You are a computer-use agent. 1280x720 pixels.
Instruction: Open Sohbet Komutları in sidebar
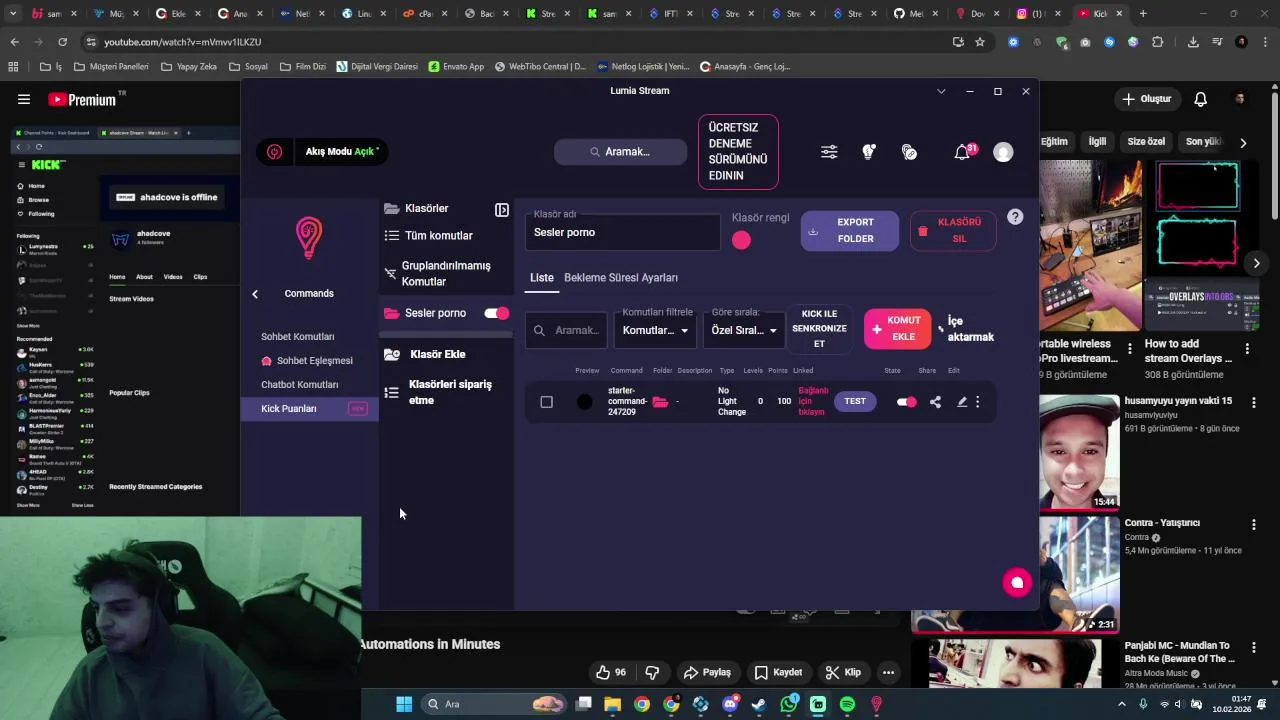coord(298,337)
